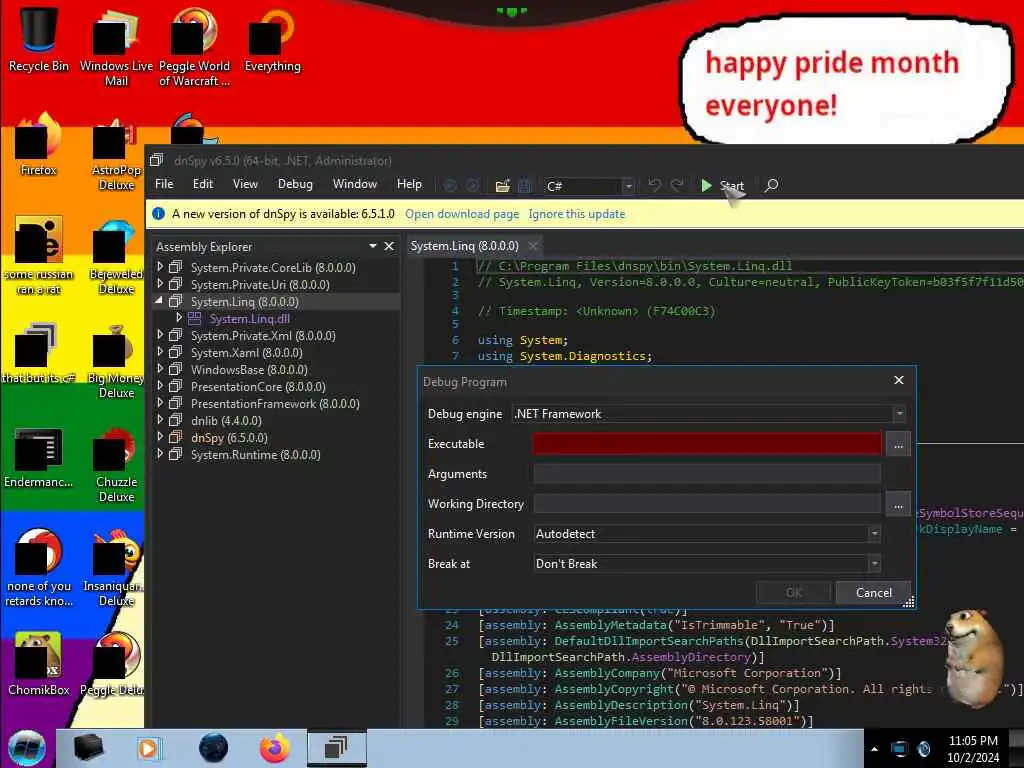Click Open download page link
The height and width of the screenshot is (768, 1024).
pyautogui.click(x=462, y=214)
